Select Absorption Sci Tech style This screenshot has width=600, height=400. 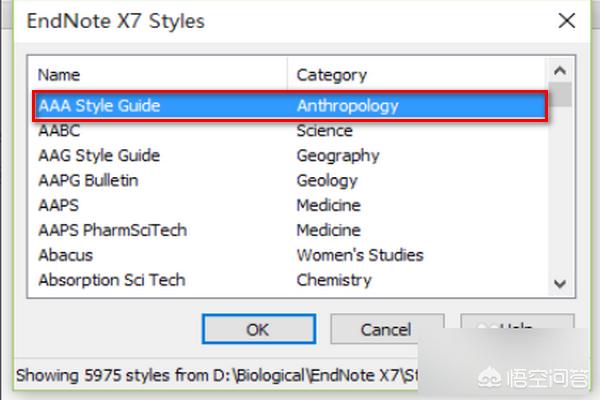coord(112,280)
